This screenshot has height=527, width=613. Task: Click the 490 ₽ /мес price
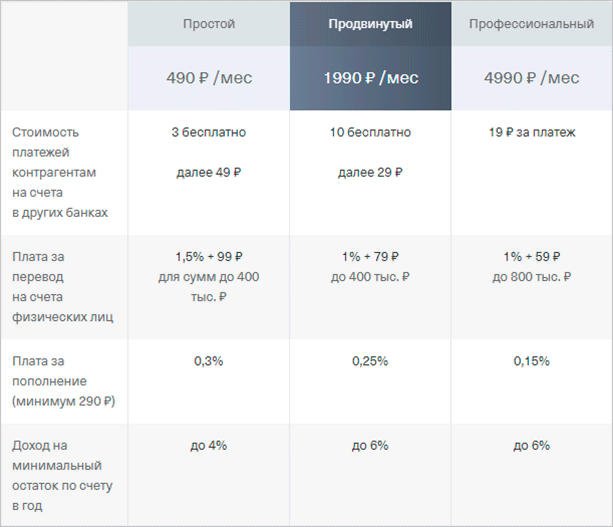pyautogui.click(x=208, y=78)
